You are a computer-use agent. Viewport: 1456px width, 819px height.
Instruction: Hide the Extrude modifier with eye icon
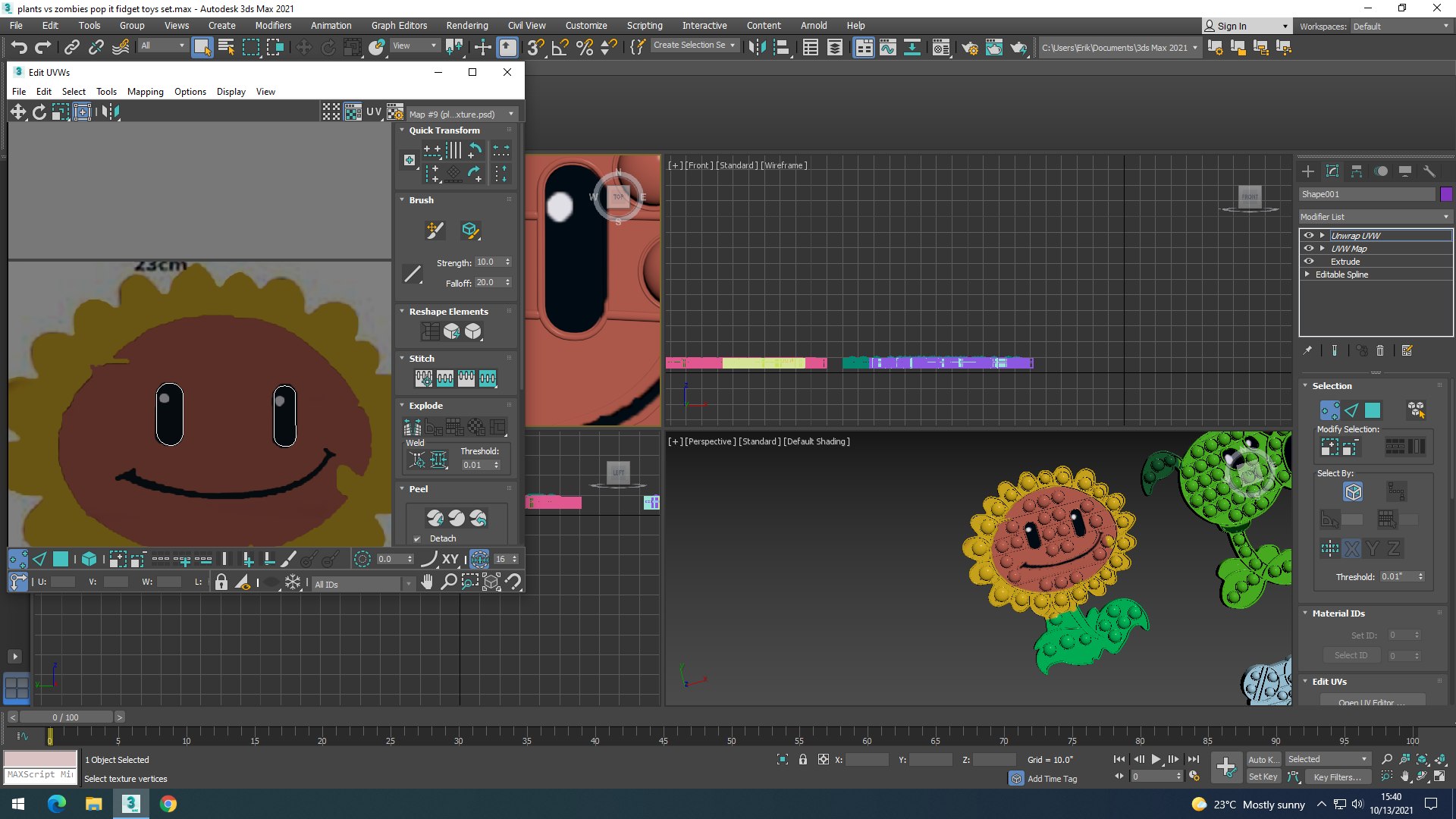pos(1308,262)
